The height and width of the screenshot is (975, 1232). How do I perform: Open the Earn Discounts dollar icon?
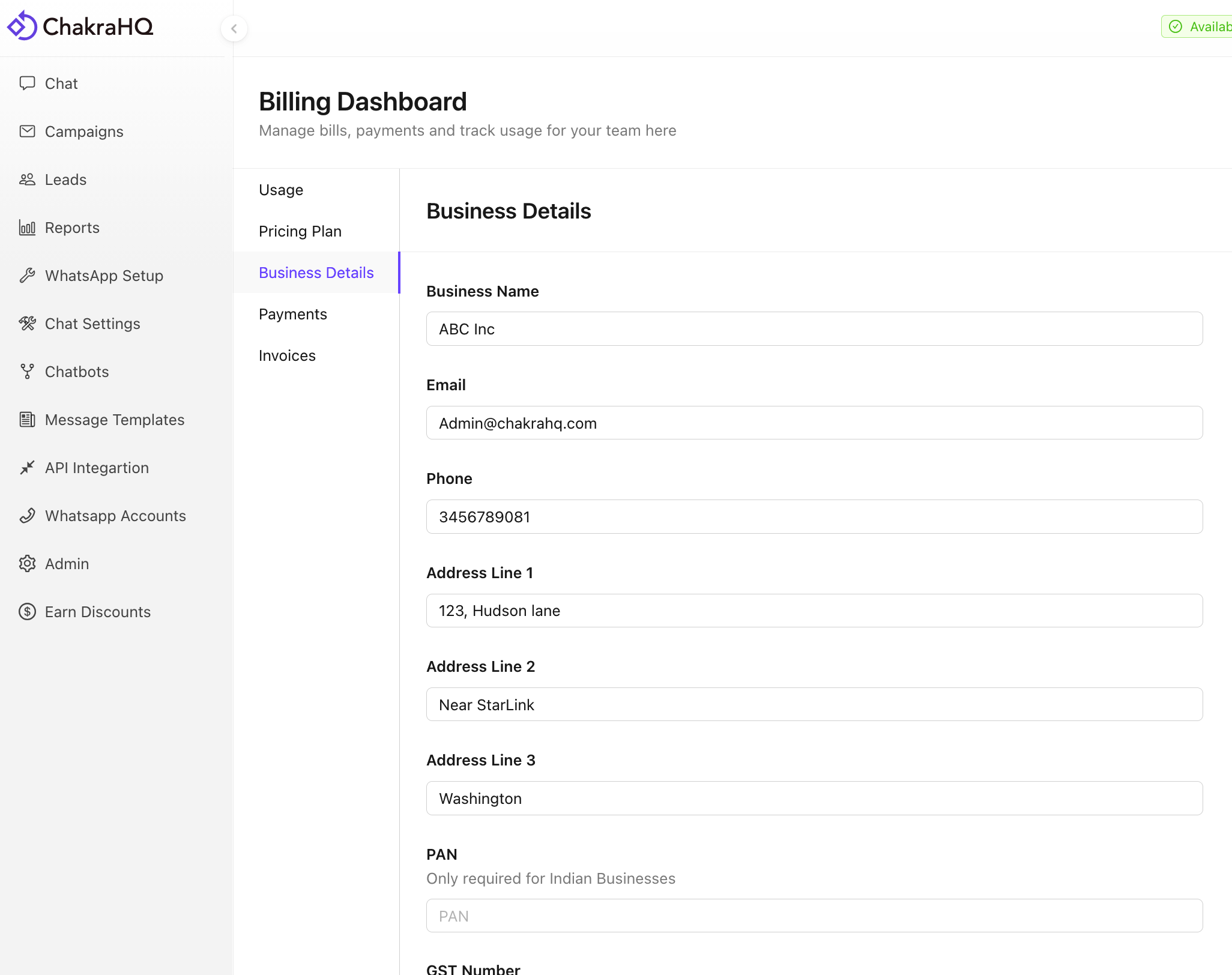pyautogui.click(x=27, y=611)
